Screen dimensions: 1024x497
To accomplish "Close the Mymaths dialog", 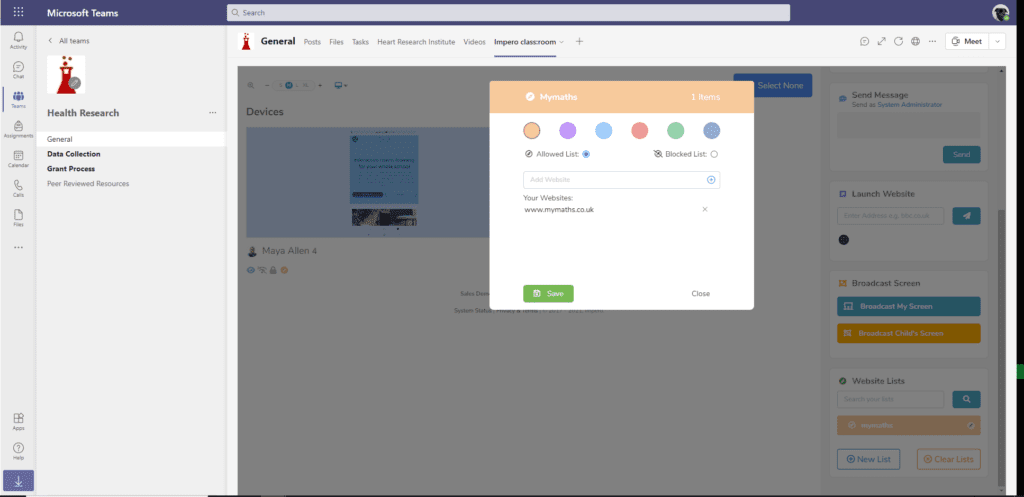I will [x=701, y=294].
